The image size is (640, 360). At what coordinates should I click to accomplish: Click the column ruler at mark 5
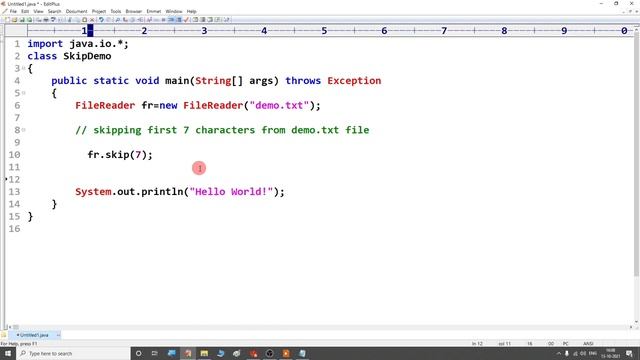[x=324, y=31]
